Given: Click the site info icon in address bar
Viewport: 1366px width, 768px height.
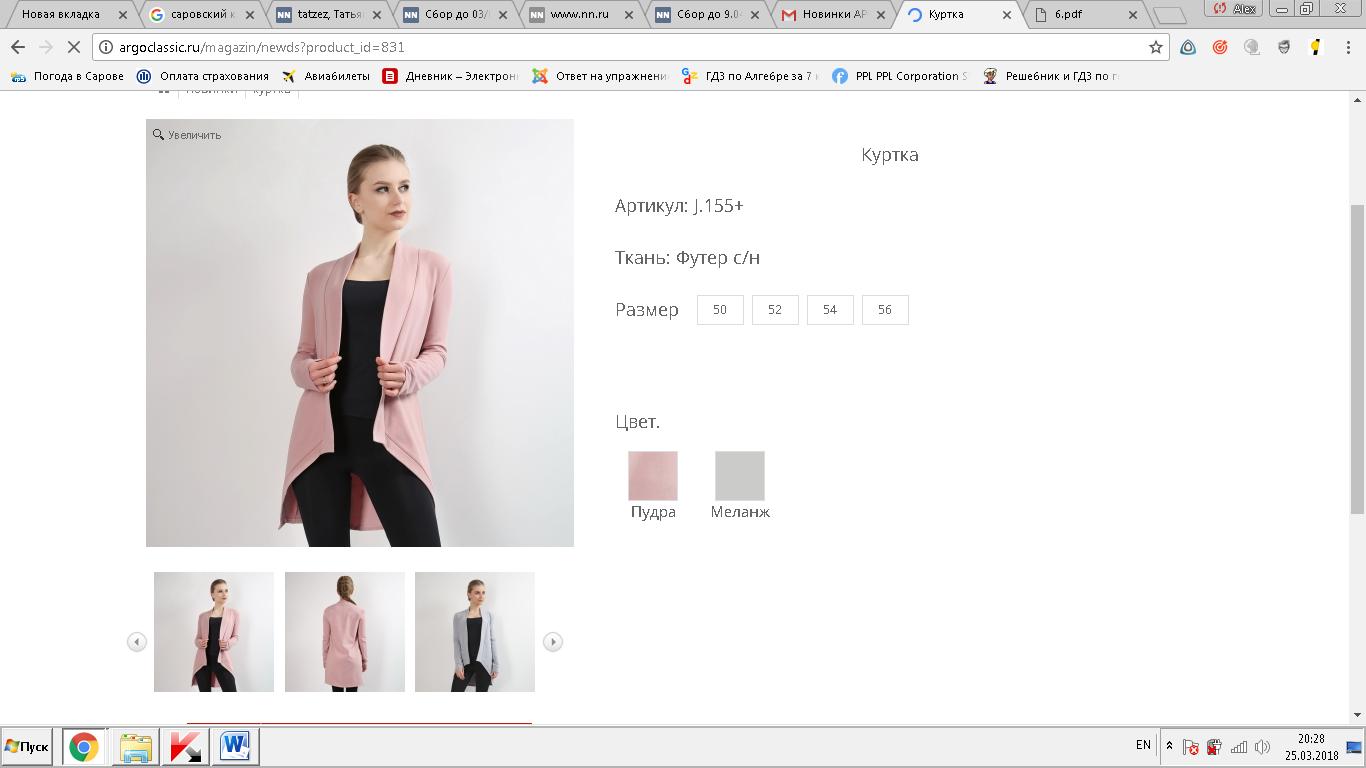Looking at the screenshot, I should 106,47.
